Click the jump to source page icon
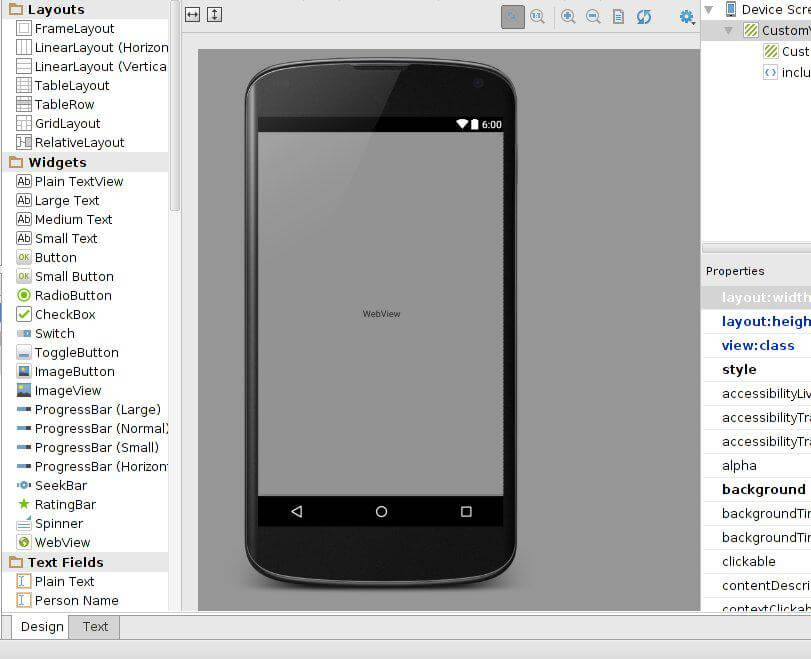 tap(618, 16)
